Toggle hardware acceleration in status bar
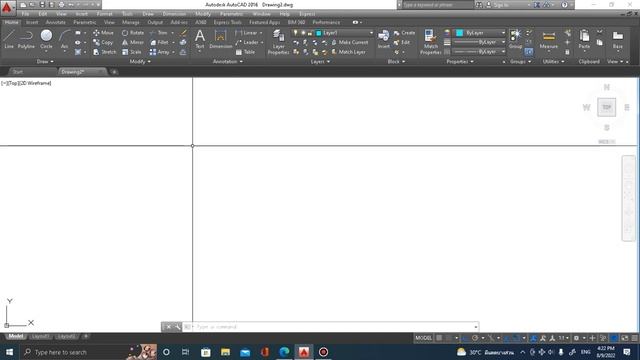The image size is (640, 360). click(614, 338)
